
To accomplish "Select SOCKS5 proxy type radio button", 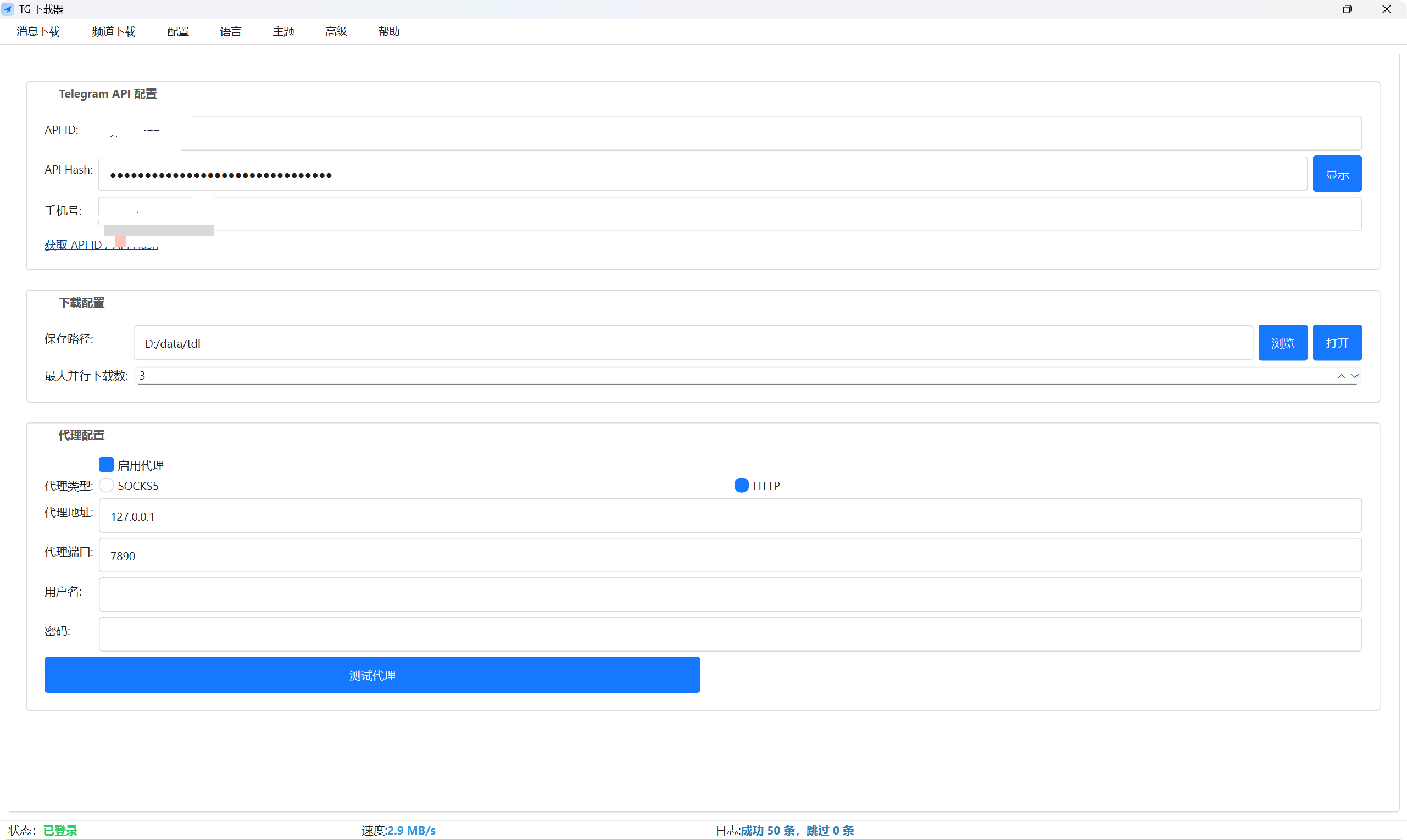I will [x=107, y=486].
